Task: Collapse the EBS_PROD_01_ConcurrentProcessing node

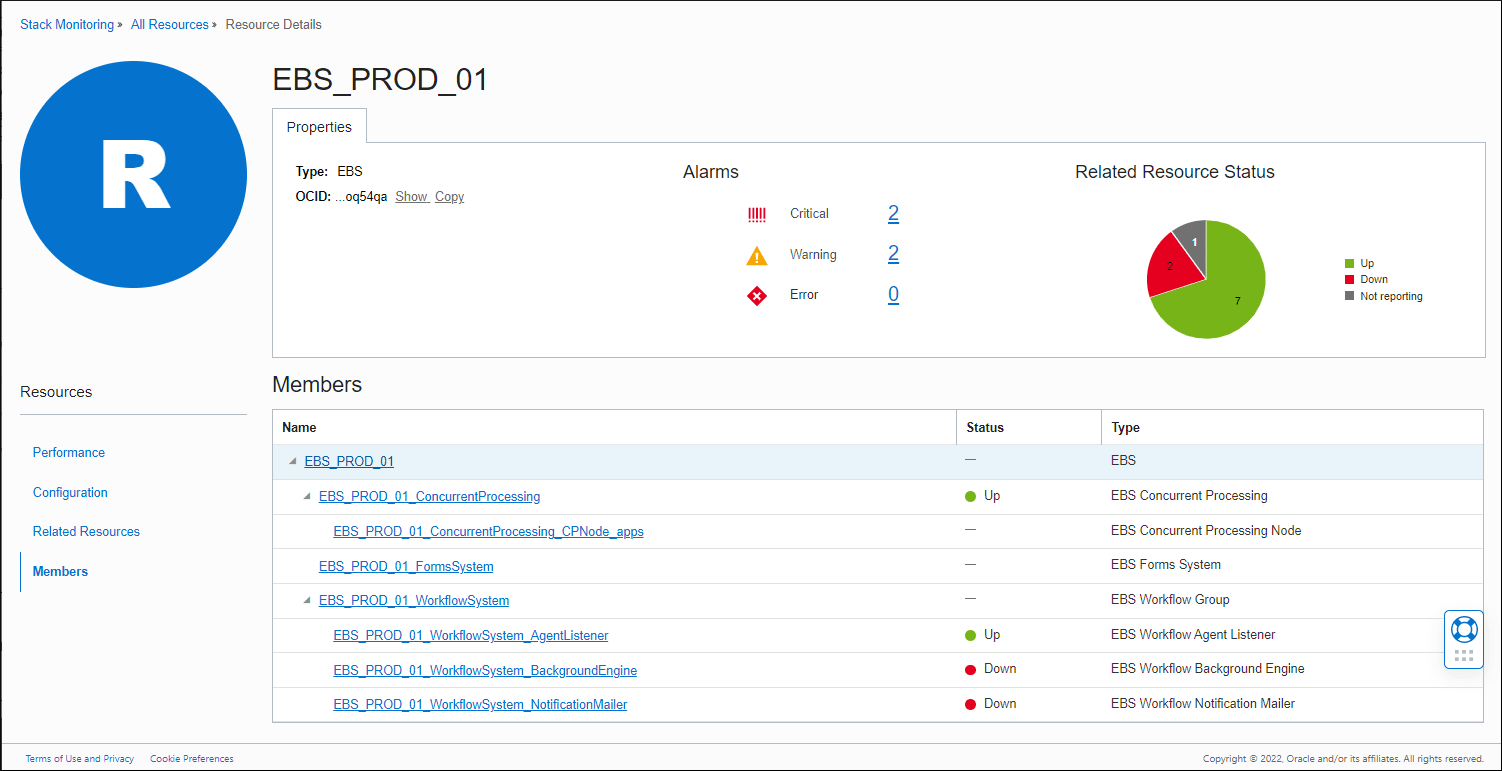Action: 306,496
